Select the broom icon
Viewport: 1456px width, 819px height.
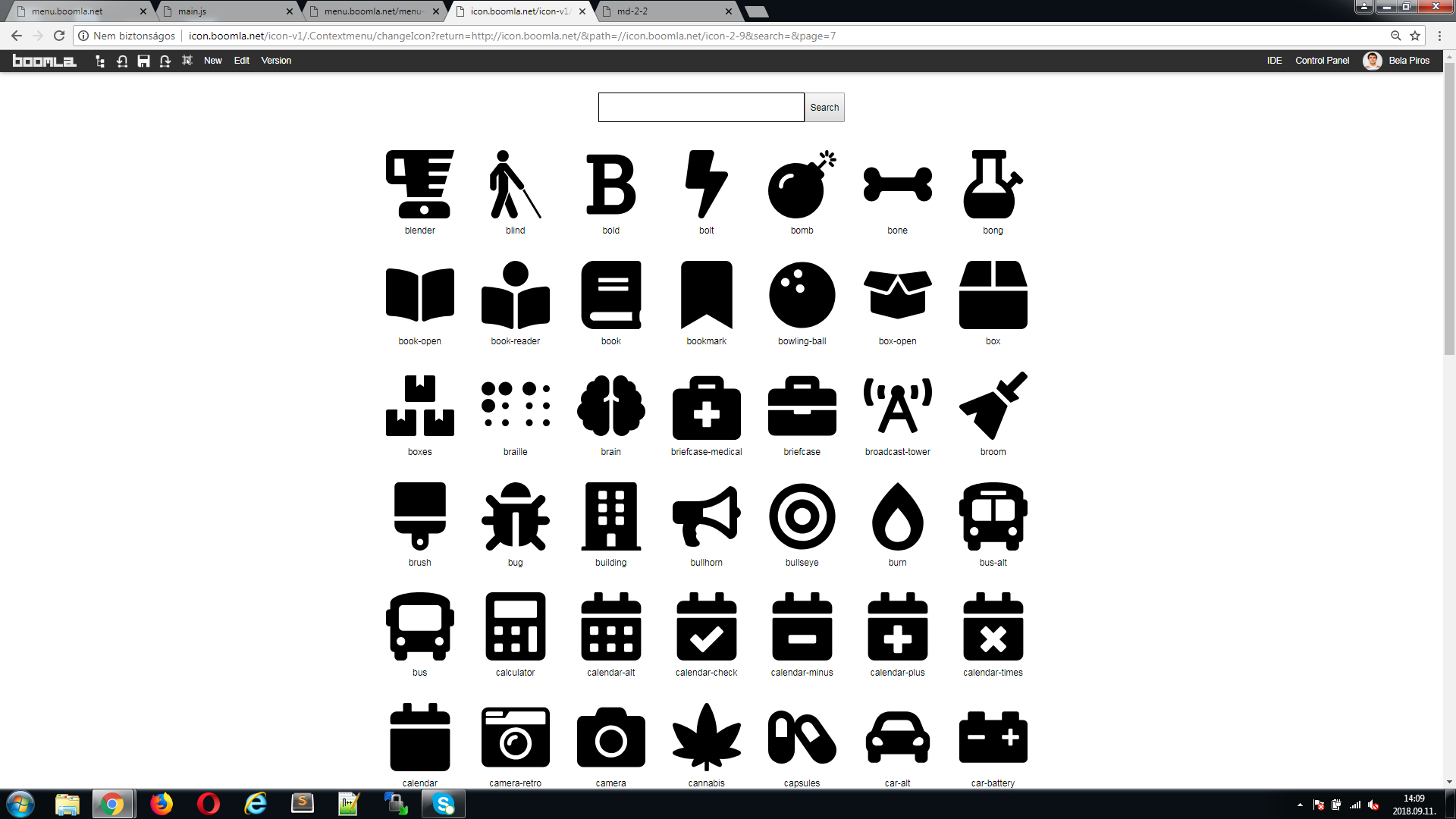[993, 406]
